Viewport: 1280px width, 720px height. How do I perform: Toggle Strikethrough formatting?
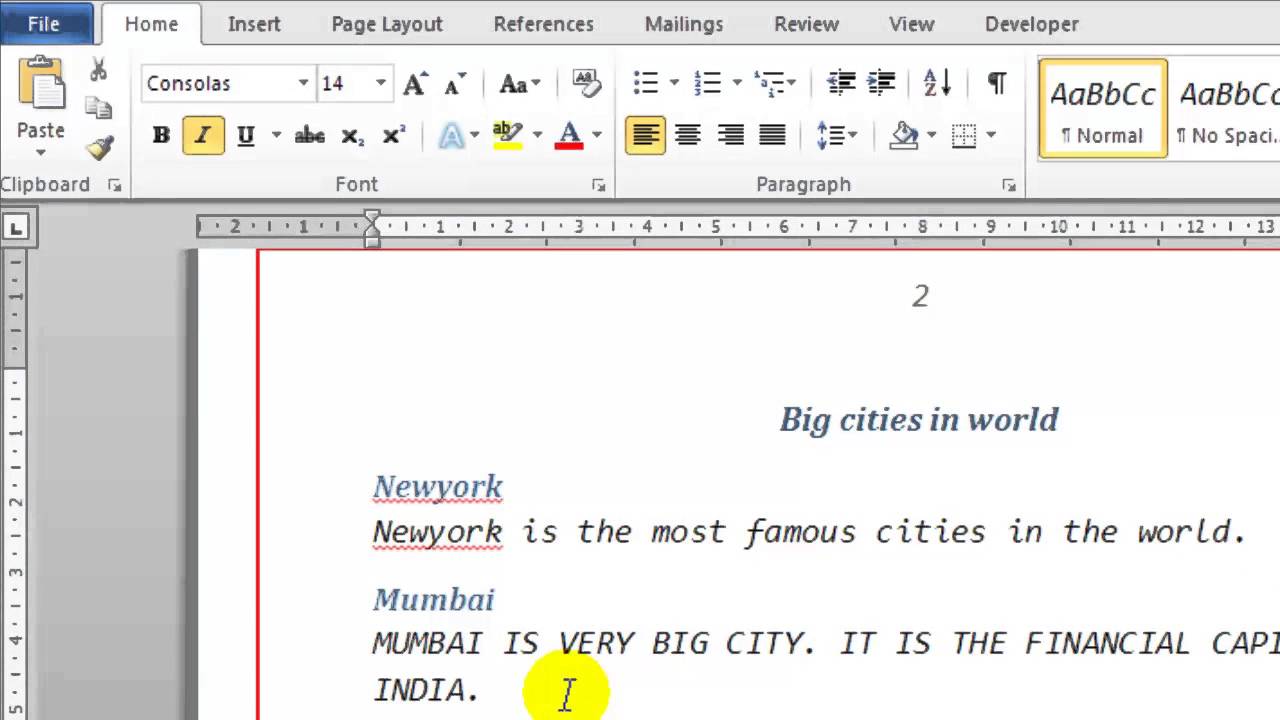310,135
